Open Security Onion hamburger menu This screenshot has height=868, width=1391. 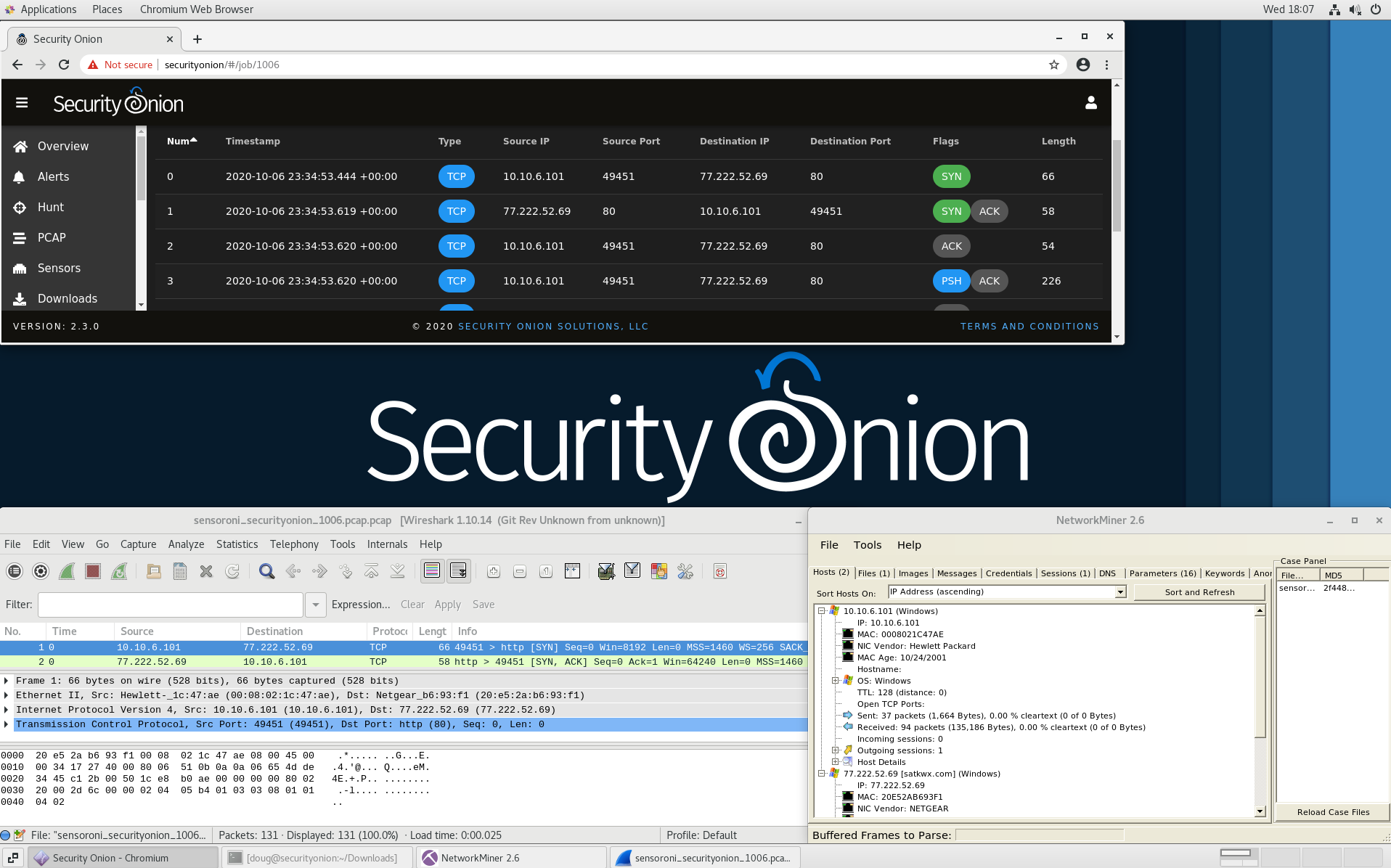[x=22, y=103]
